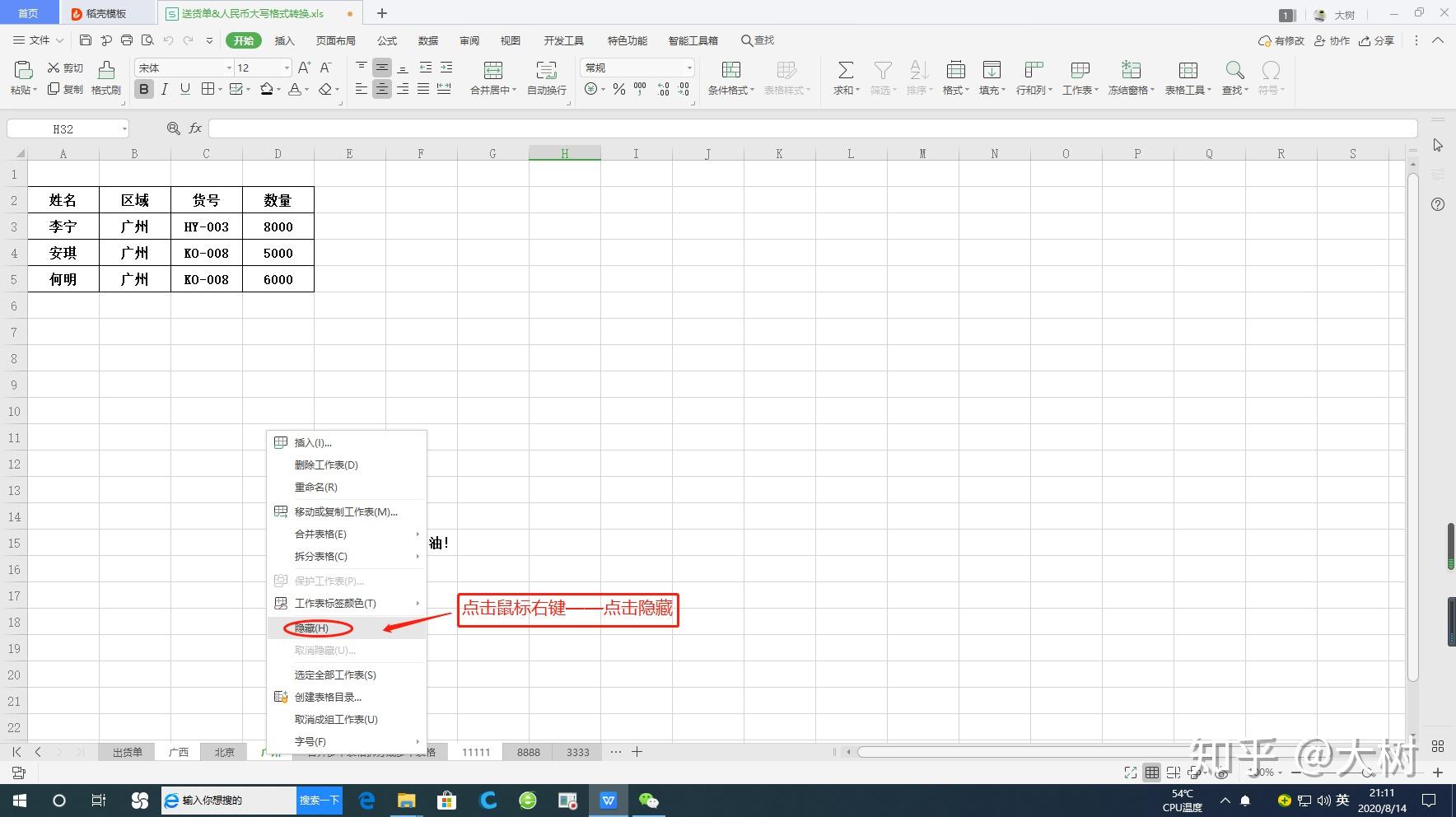Click the formula bar input field

tap(813, 128)
